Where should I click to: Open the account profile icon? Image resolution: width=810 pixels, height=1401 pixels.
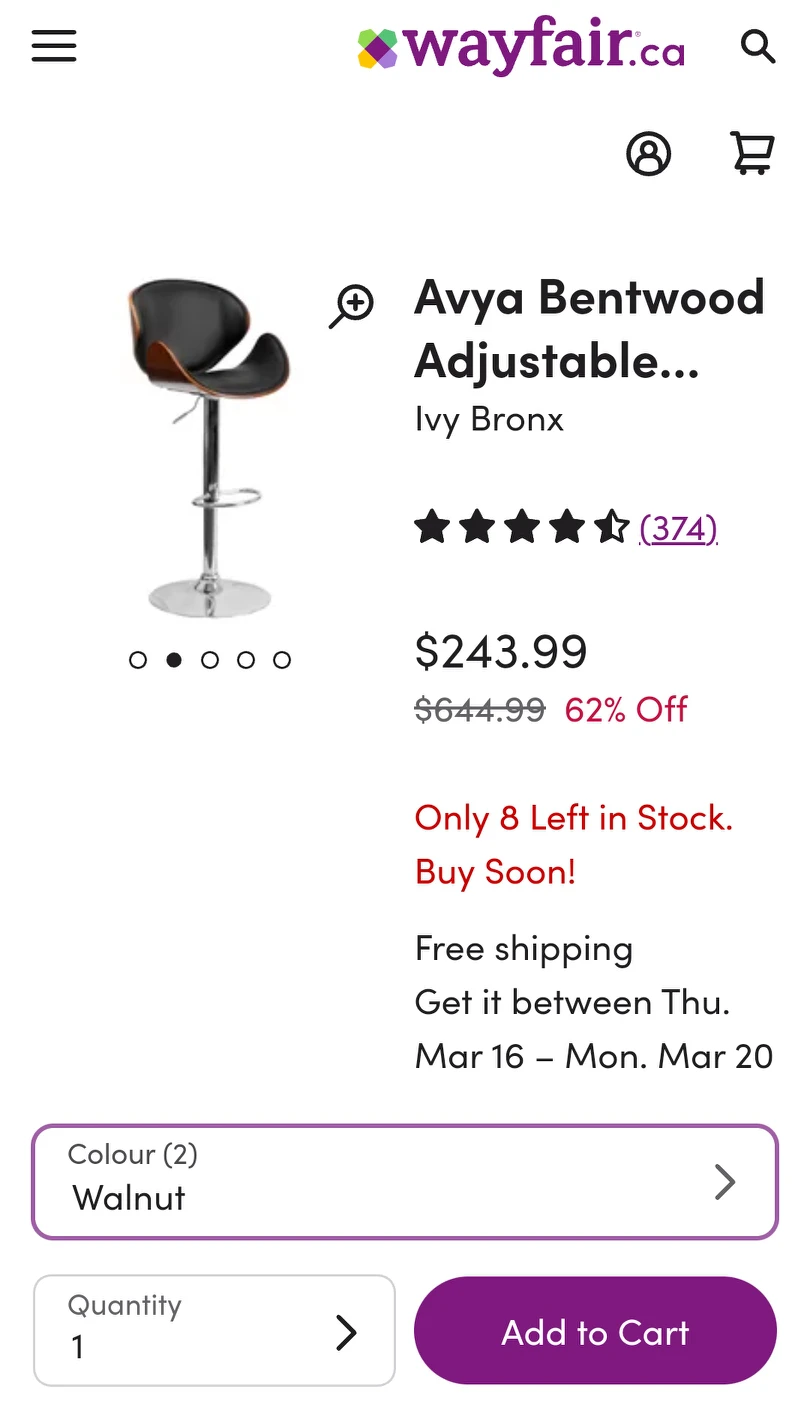pos(648,154)
